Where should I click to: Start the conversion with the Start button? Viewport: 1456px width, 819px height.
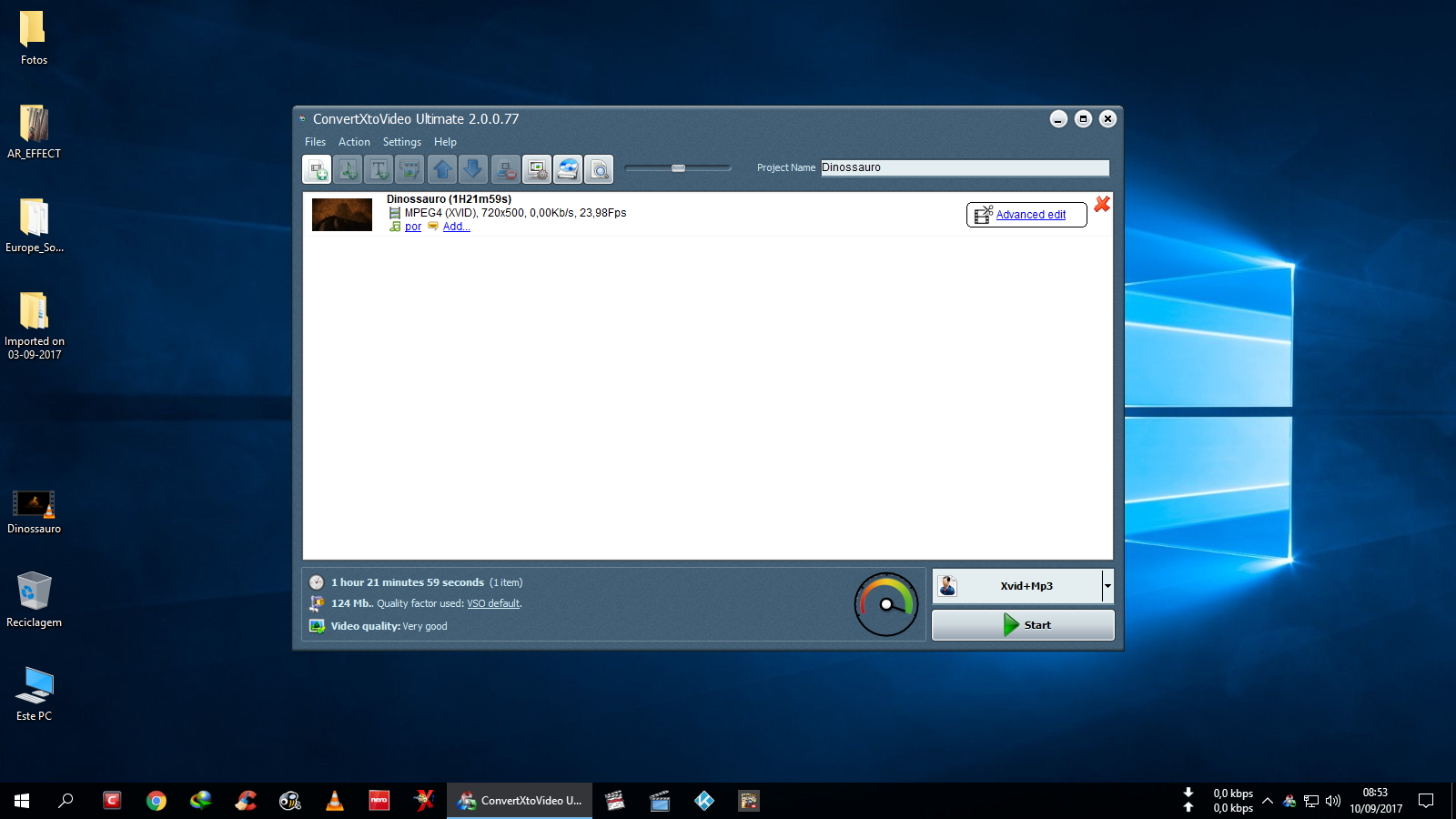click(1023, 625)
